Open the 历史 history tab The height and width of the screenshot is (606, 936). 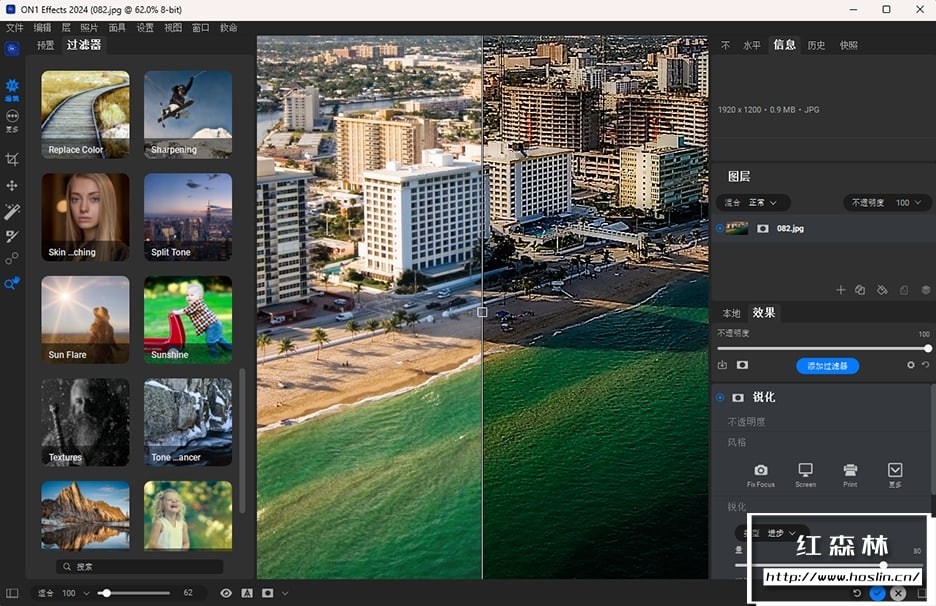(816, 45)
